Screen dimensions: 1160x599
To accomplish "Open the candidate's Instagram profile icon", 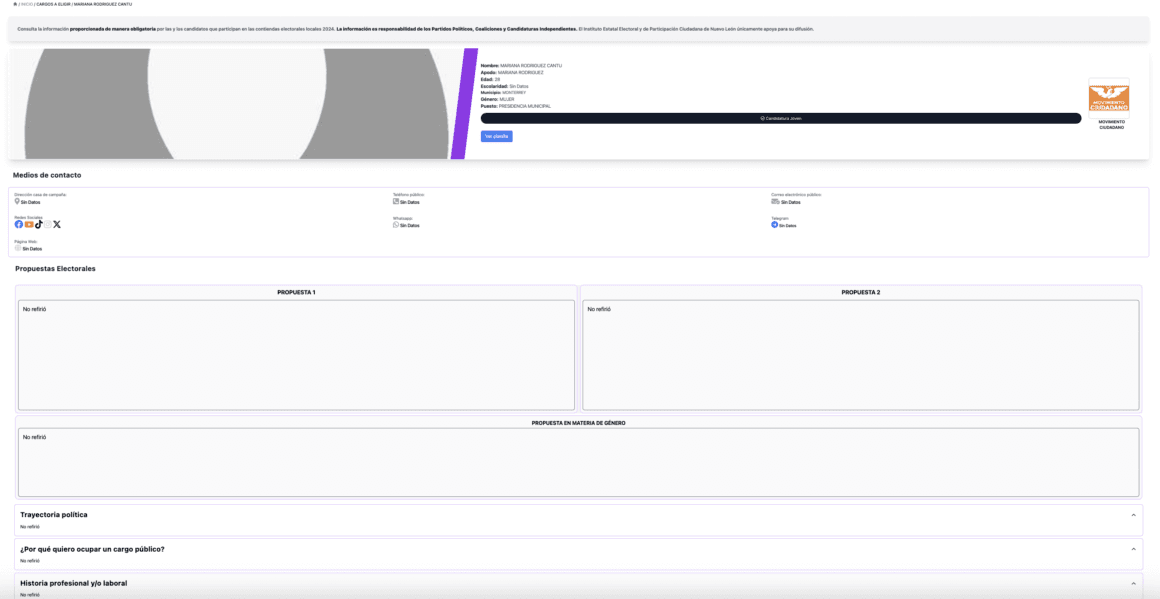I will (x=47, y=225).
